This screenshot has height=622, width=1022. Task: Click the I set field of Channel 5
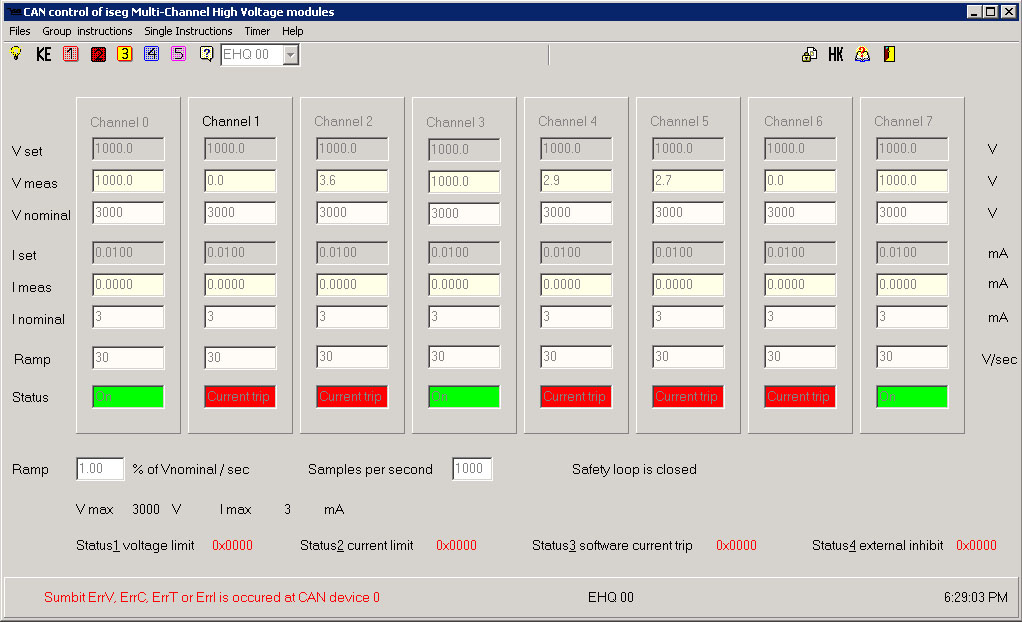click(688, 253)
